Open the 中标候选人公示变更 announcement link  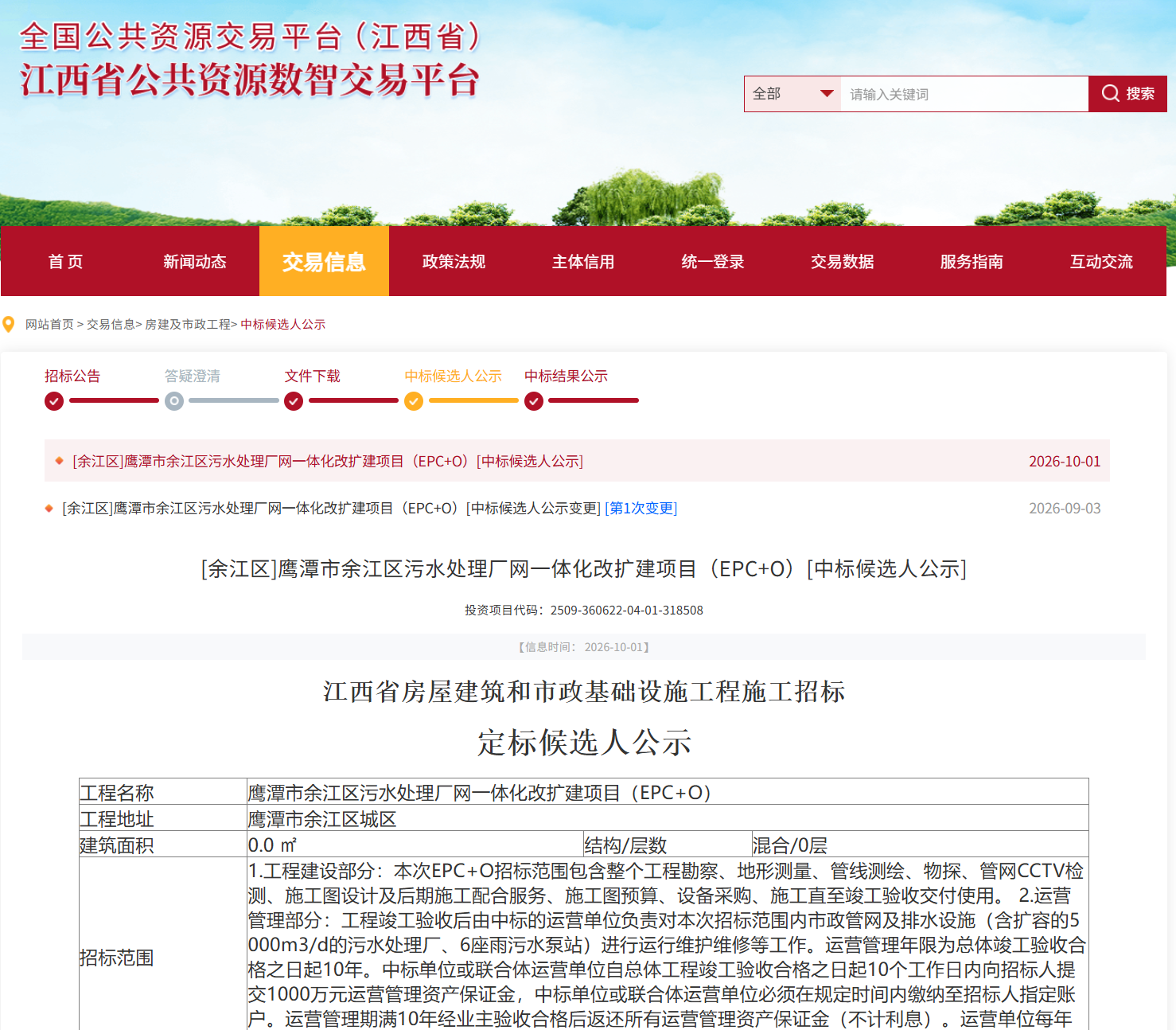(x=332, y=509)
